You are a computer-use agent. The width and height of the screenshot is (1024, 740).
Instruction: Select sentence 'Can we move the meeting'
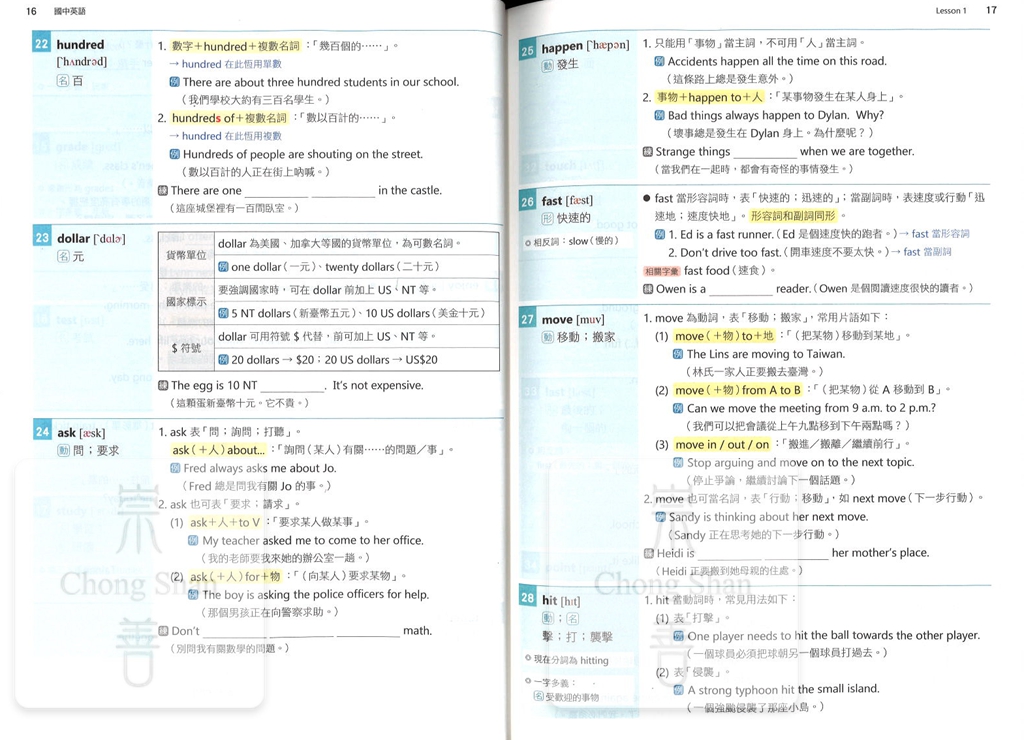pyautogui.click(x=811, y=408)
